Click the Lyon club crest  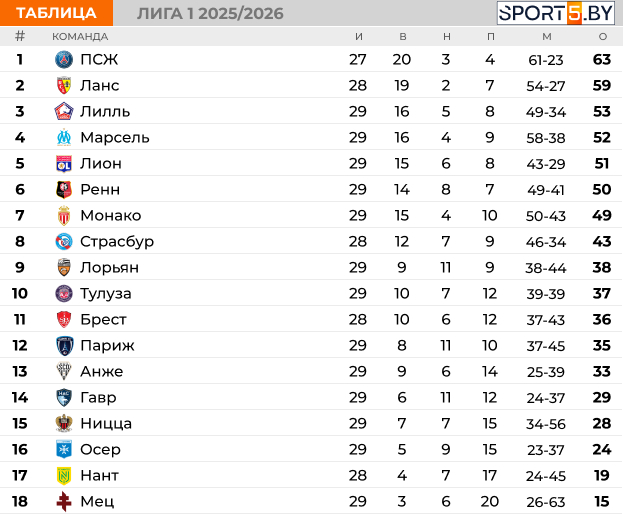64,163
